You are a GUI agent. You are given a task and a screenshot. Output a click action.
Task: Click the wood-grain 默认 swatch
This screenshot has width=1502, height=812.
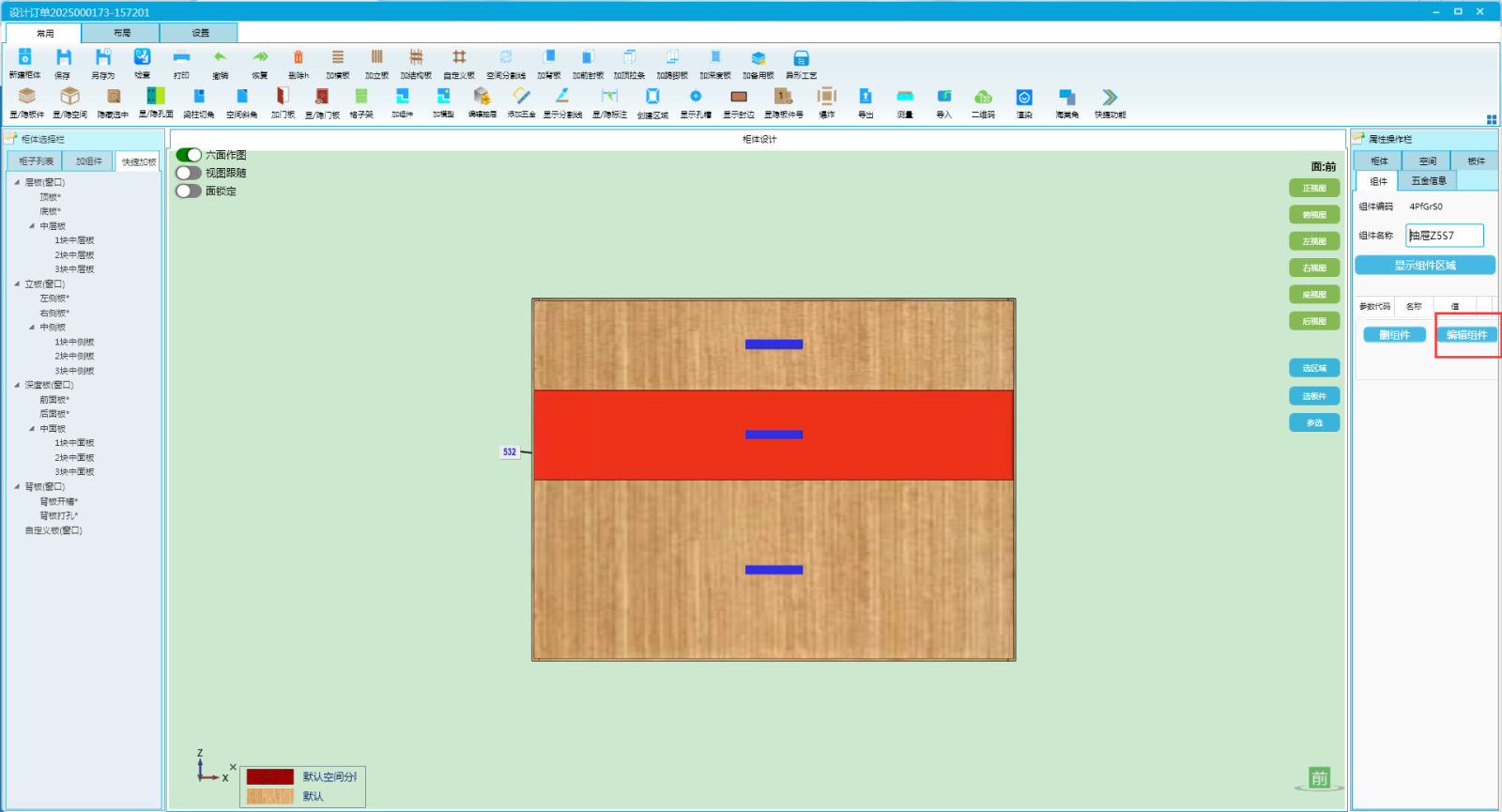tap(270, 796)
